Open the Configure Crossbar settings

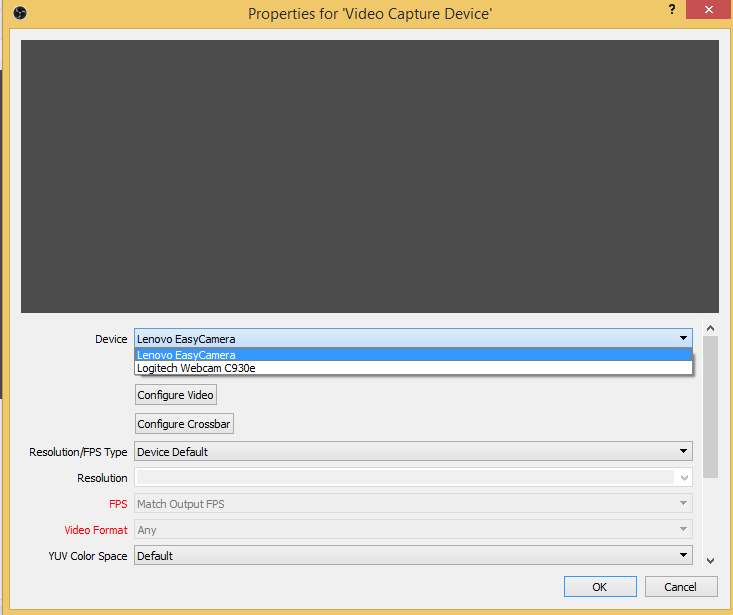pyautogui.click(x=184, y=424)
